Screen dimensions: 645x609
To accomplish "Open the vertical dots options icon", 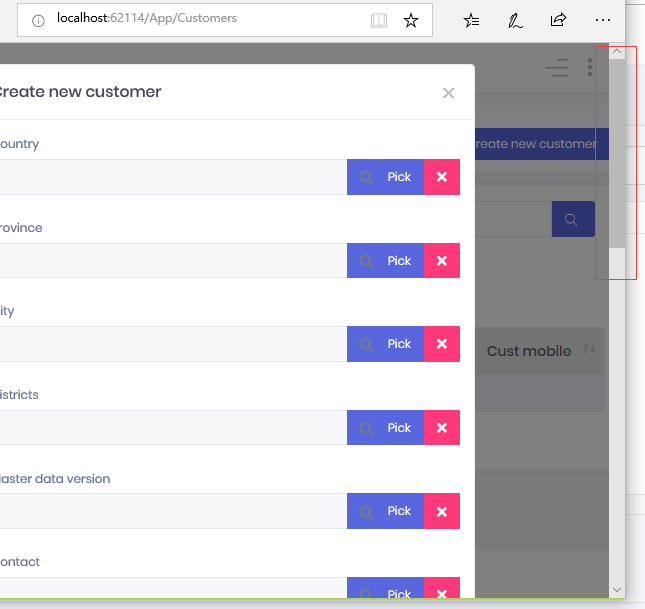I will 590,67.
